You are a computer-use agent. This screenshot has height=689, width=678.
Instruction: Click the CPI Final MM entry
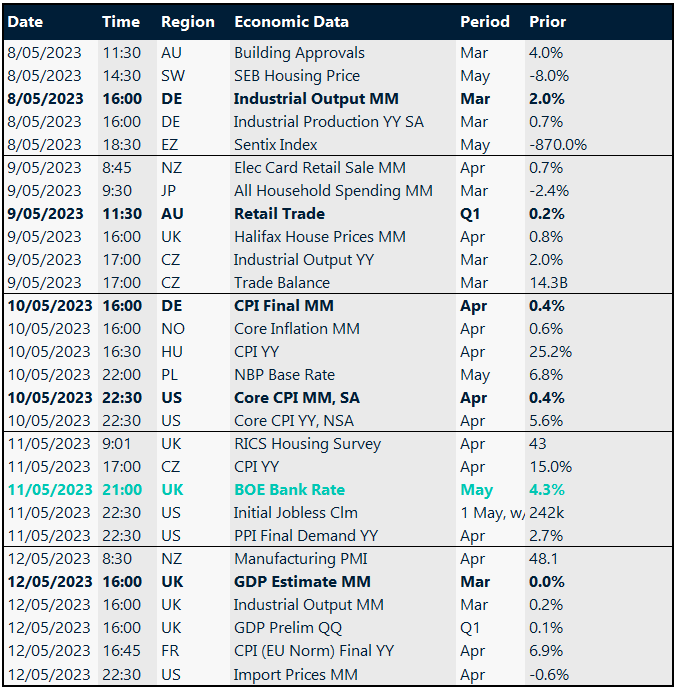(x=283, y=306)
